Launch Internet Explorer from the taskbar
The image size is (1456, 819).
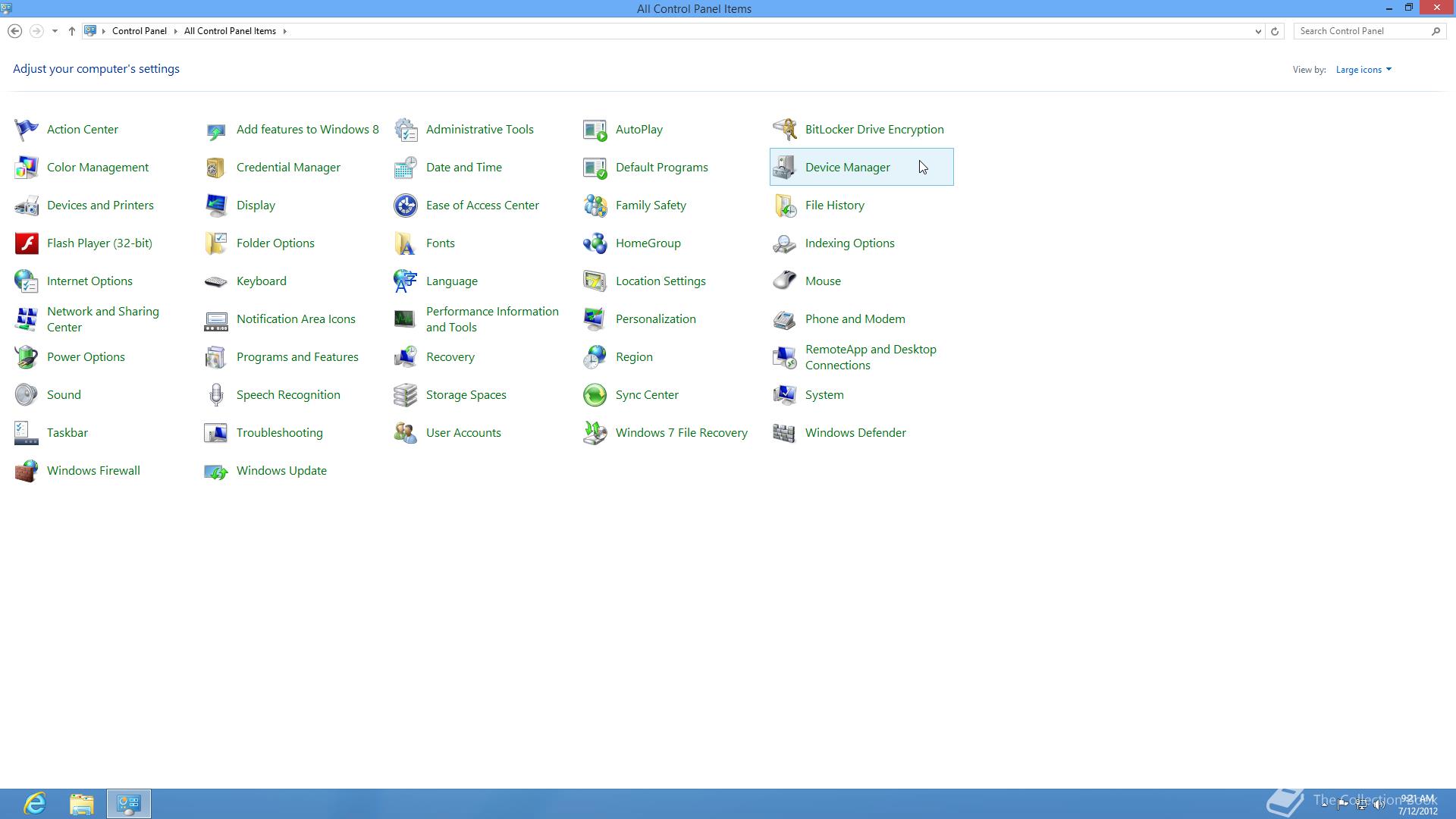35,804
